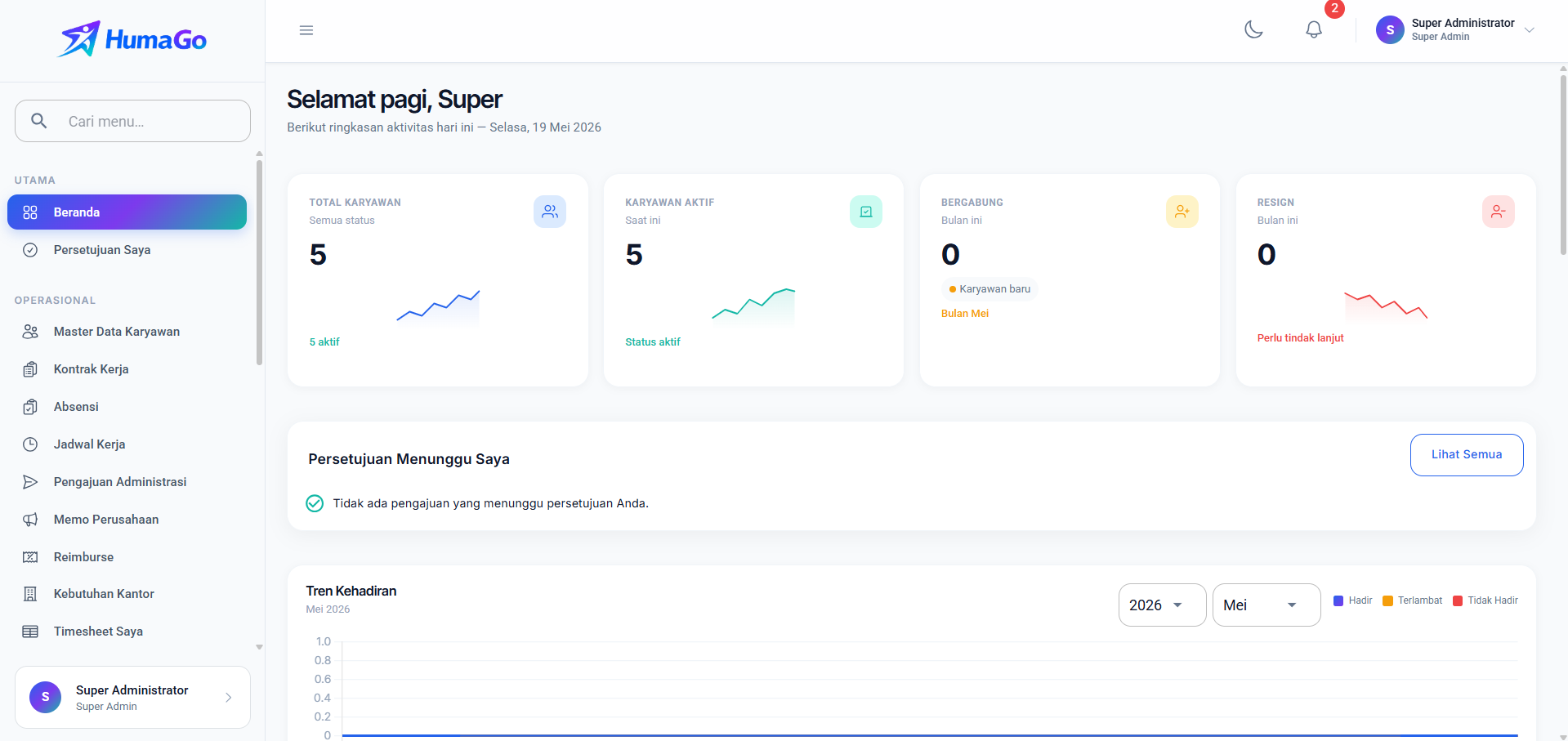This screenshot has height=741, width=1568.
Task: Click the Tren Kehadiran title
Action: (351, 591)
